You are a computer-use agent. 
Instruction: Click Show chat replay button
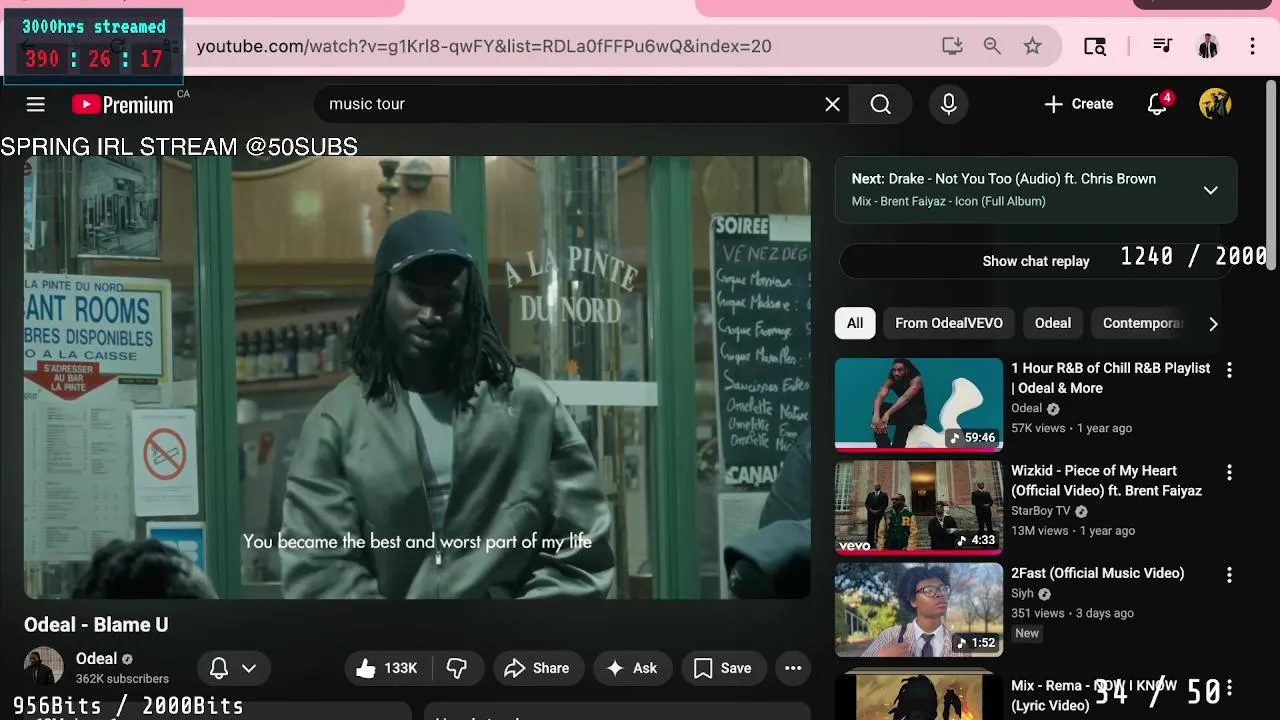tap(1036, 261)
